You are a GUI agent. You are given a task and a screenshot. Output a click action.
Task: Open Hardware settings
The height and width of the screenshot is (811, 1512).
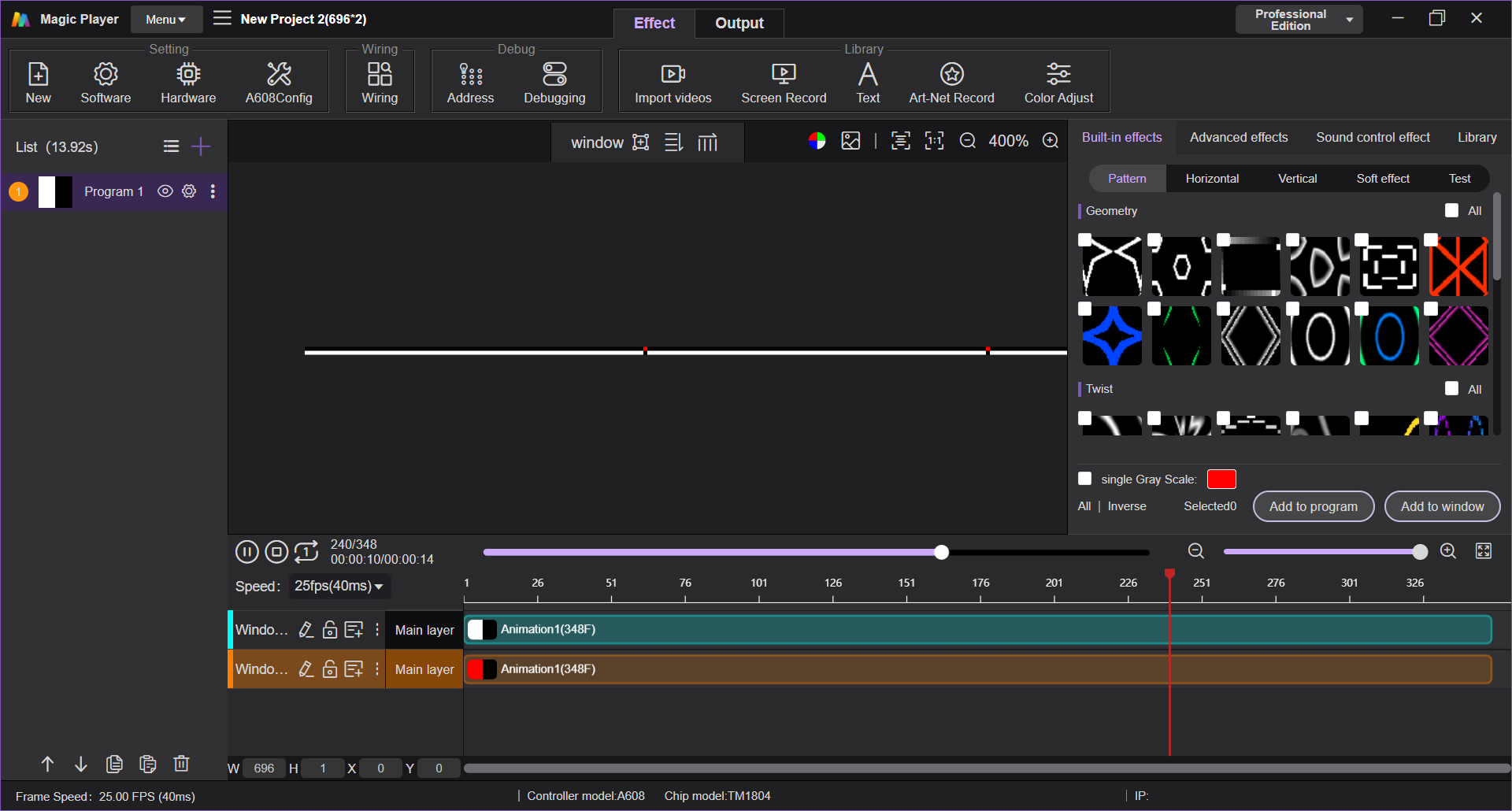click(x=188, y=82)
